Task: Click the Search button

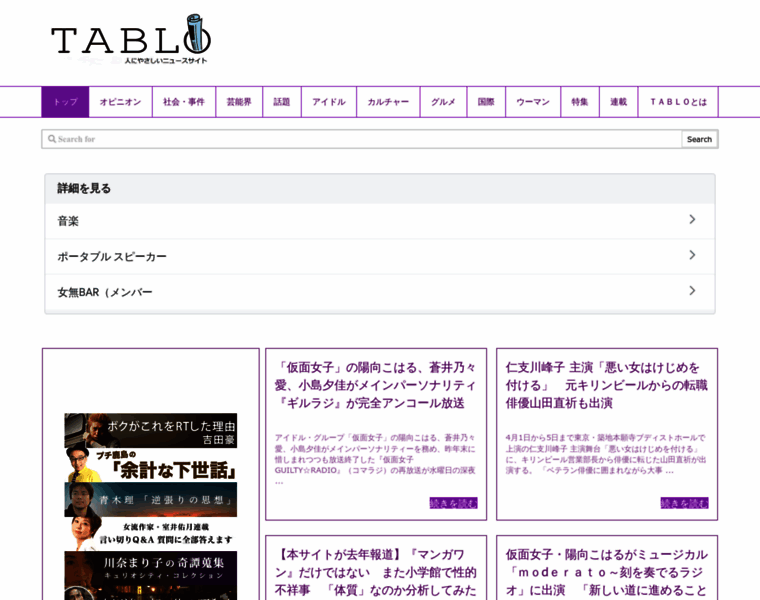Action: (699, 139)
